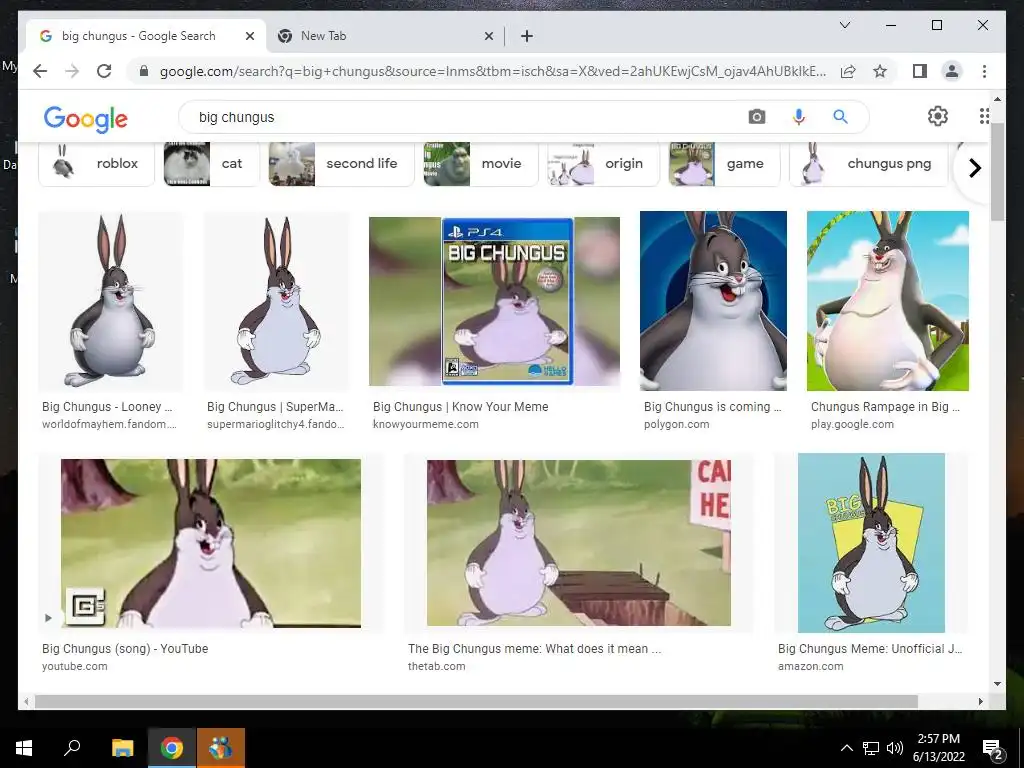Go to the Google logo homepage
Image resolution: width=1024 pixels, height=768 pixels.
[86, 119]
